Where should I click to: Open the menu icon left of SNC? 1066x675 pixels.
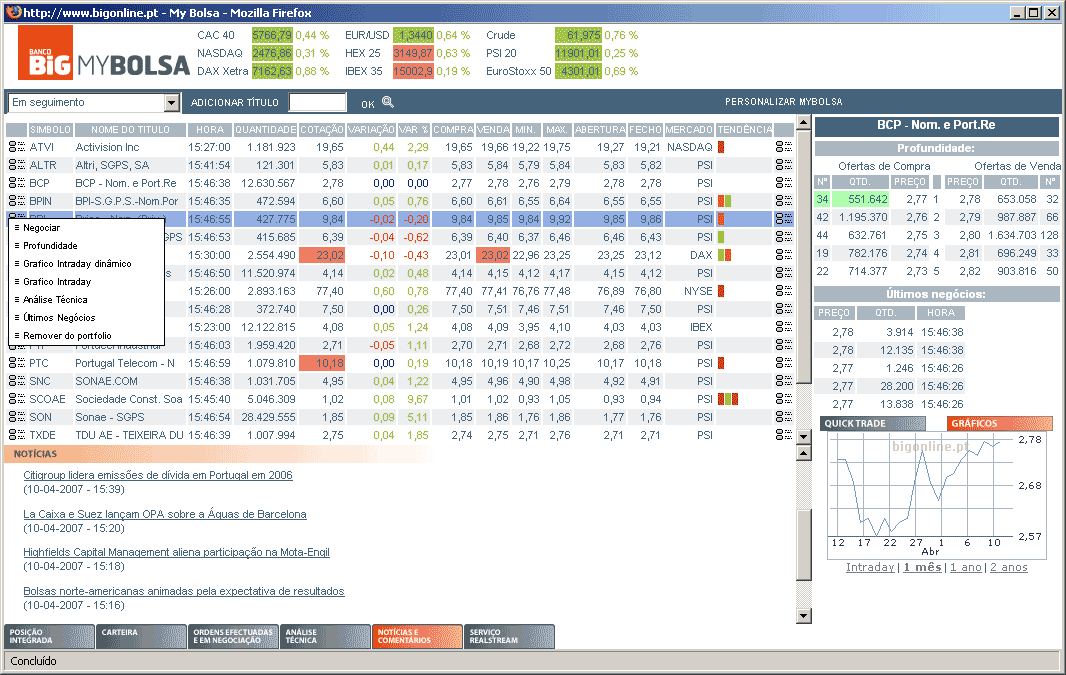point(16,381)
